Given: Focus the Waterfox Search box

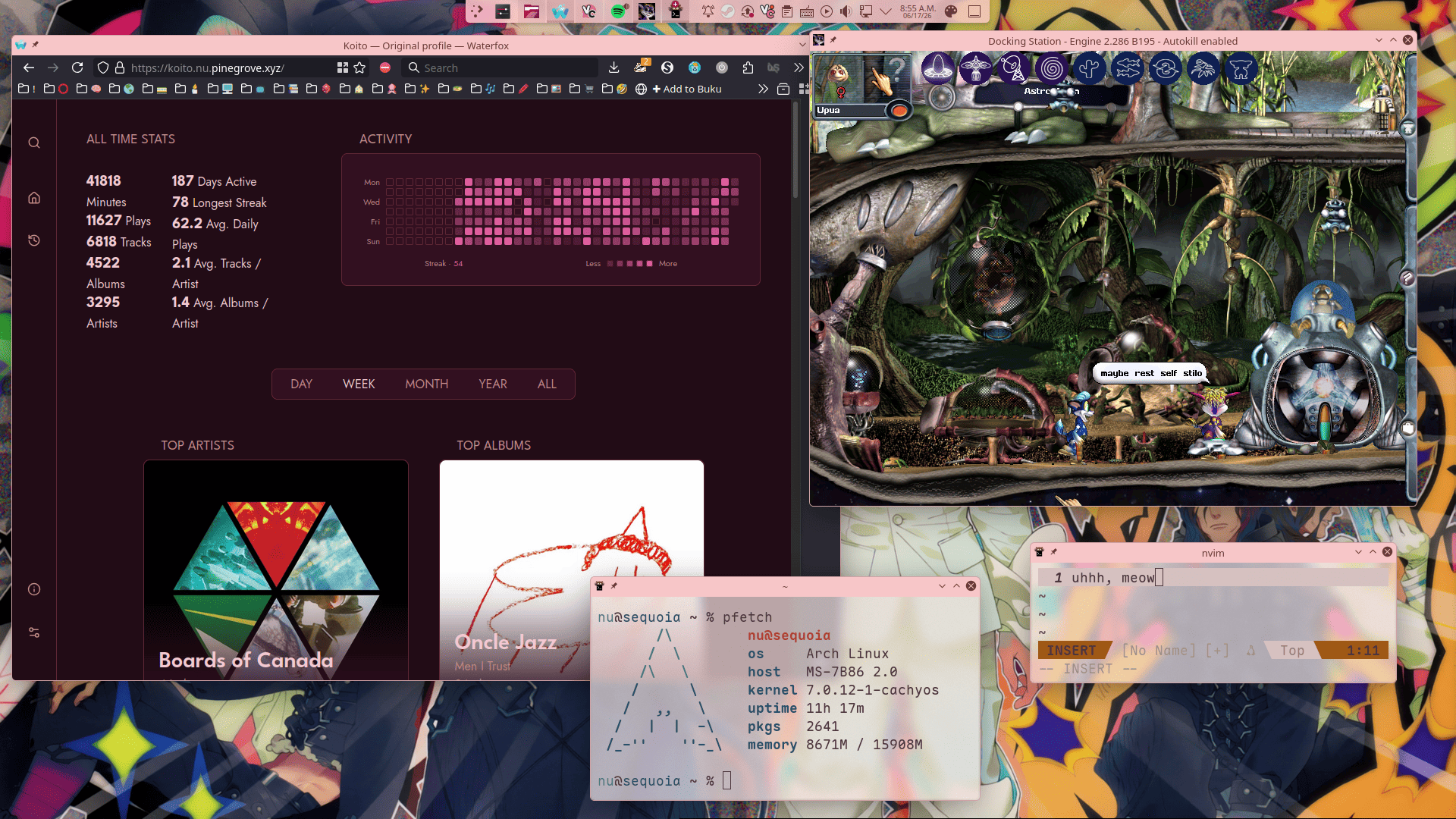Looking at the screenshot, I should point(500,67).
